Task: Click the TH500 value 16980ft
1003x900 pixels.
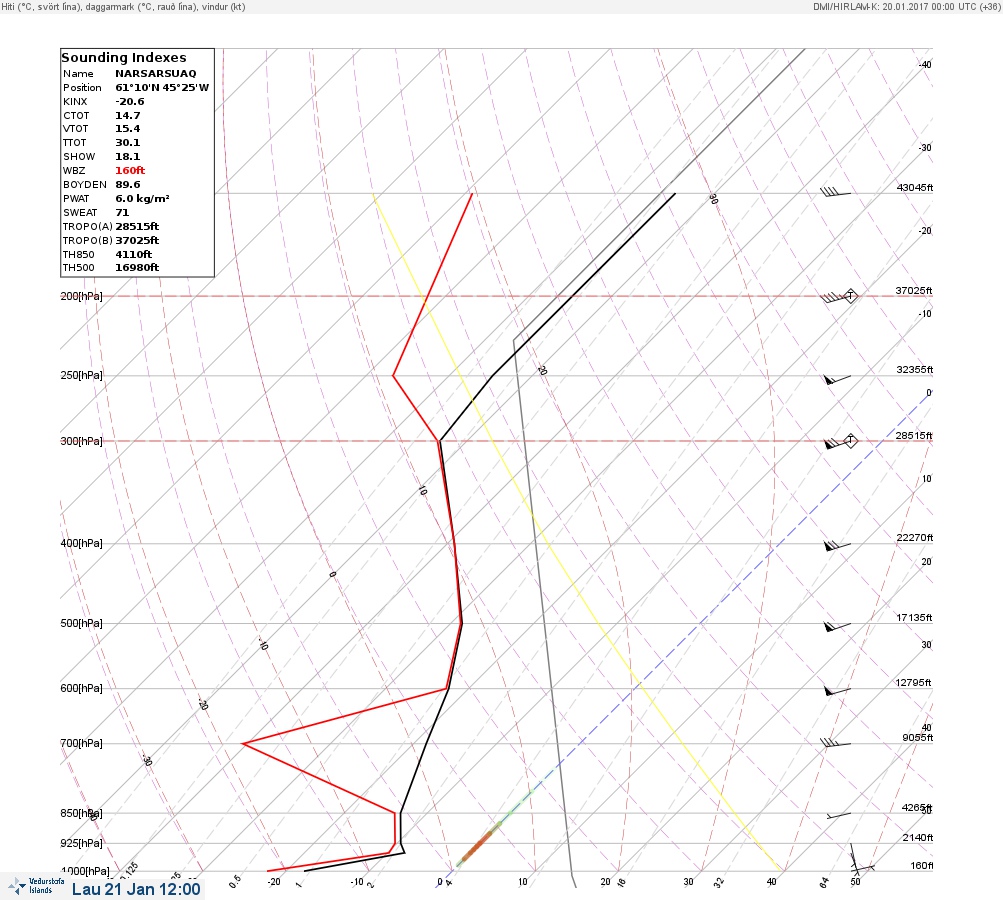Action: coord(137,268)
